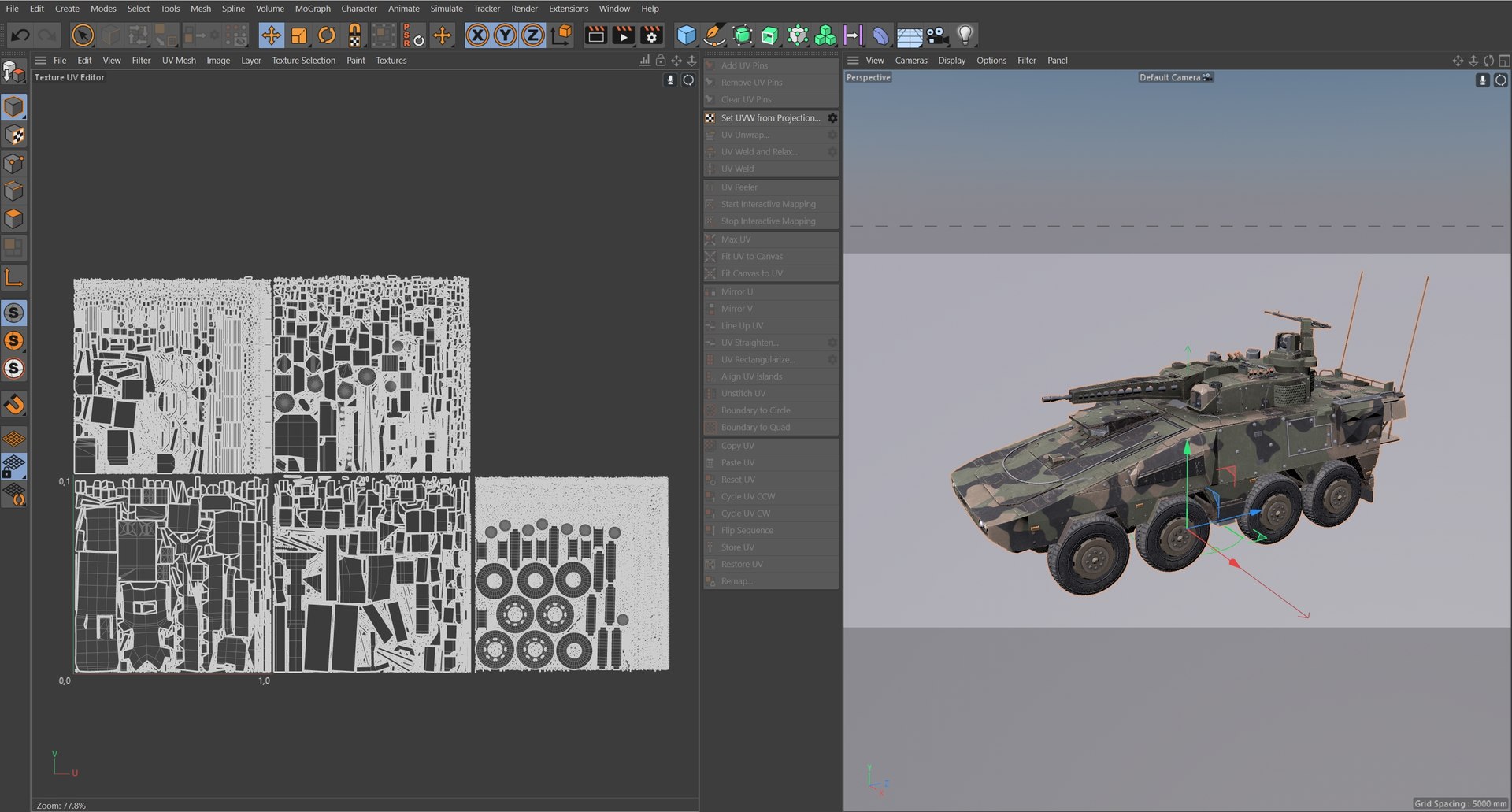Select the Rotate tool
The image size is (1512, 812).
coord(327,35)
